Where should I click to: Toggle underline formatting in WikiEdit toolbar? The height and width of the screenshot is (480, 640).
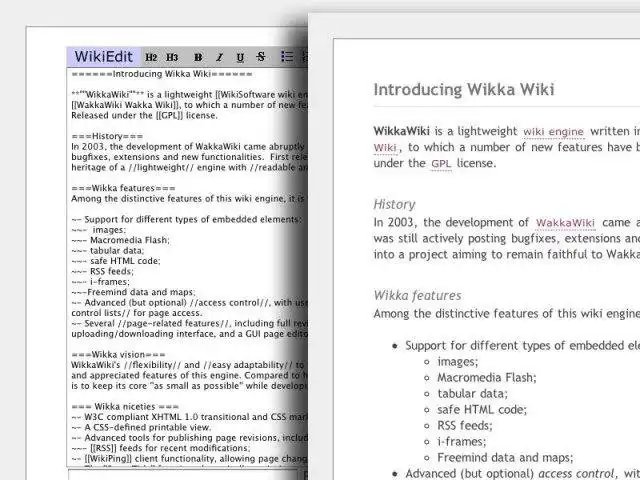click(x=240, y=57)
